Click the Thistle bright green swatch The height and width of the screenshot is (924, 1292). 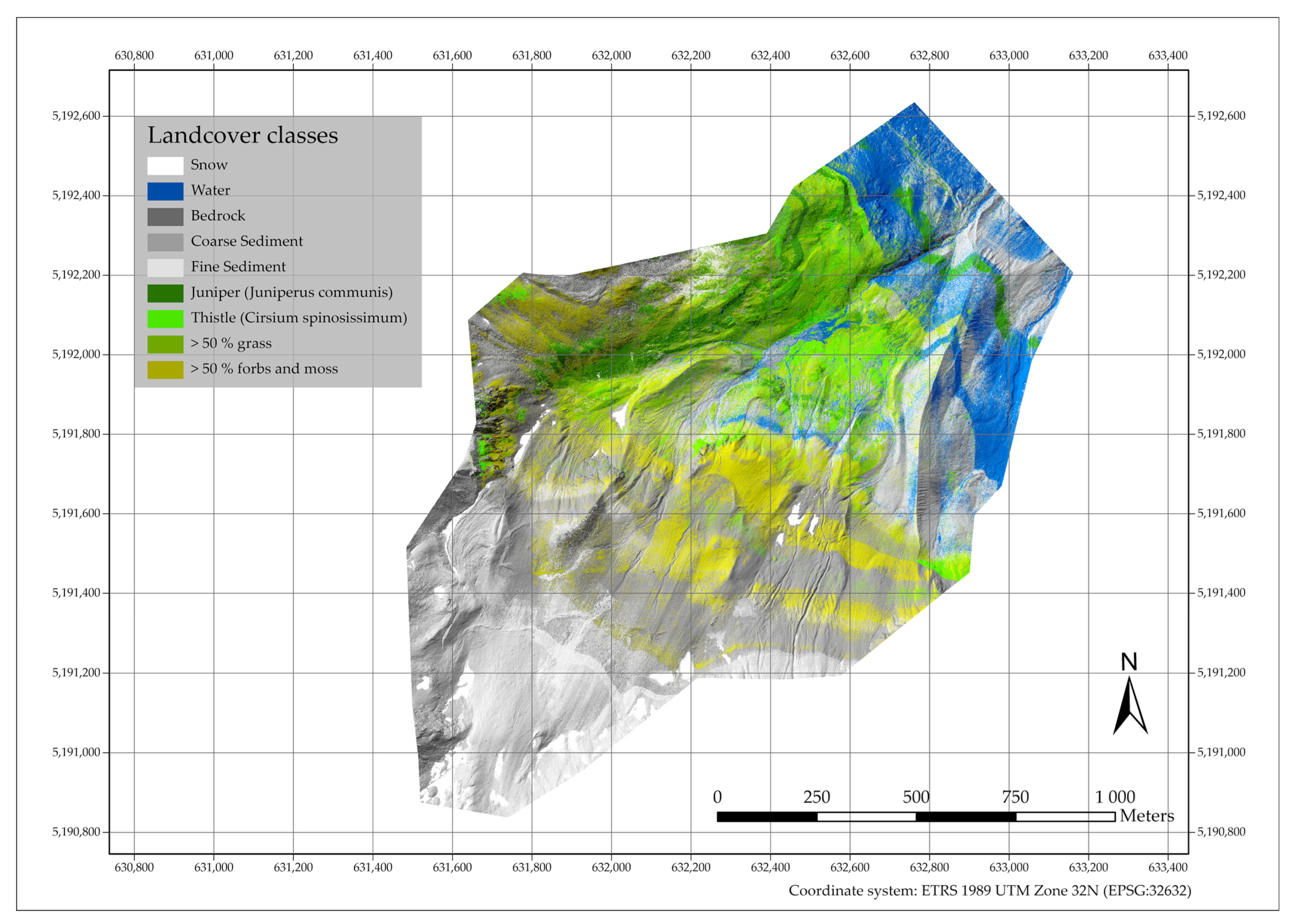165,319
